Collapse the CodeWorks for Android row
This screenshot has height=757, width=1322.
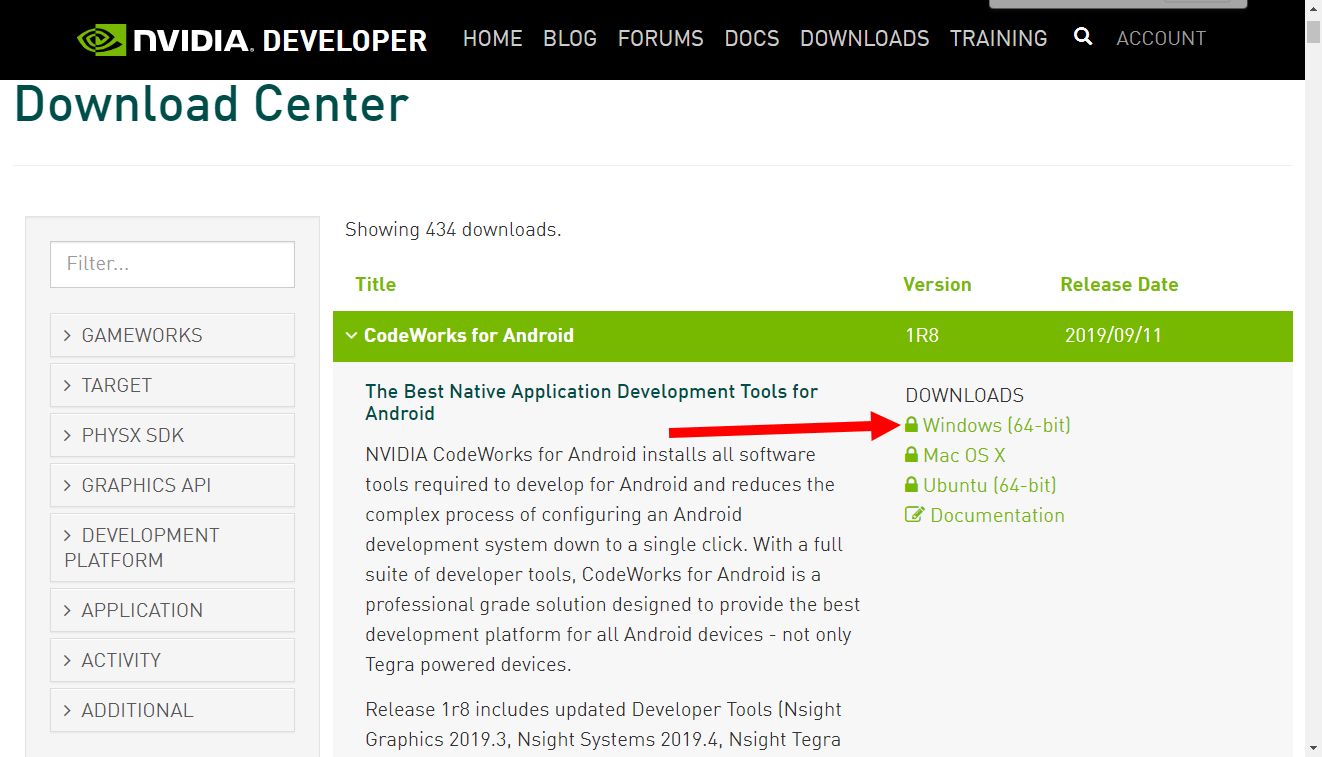[812, 336]
